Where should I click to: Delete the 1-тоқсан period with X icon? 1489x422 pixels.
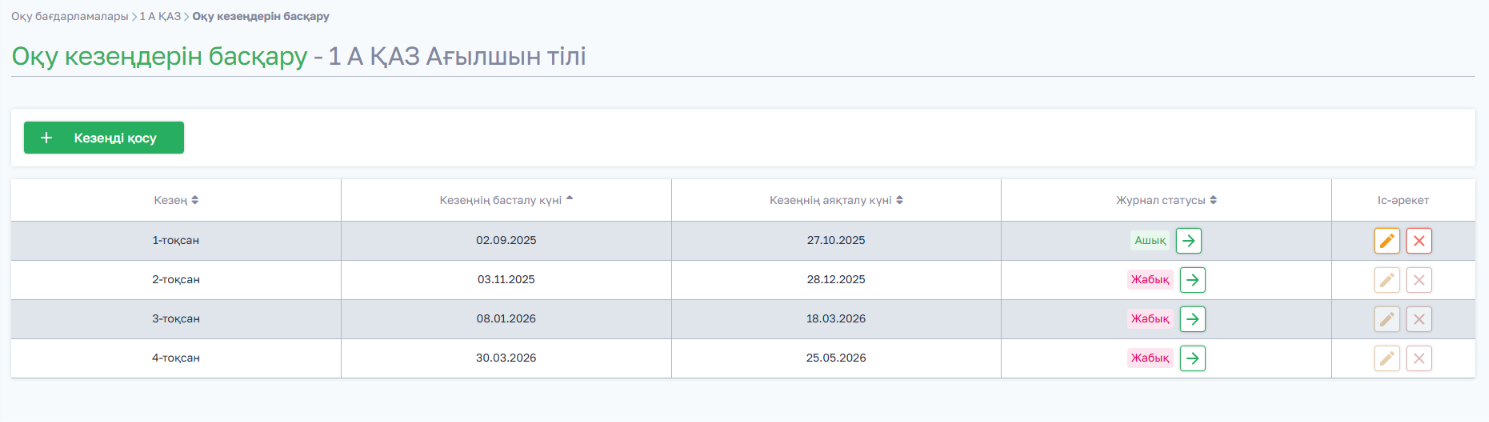click(1419, 241)
